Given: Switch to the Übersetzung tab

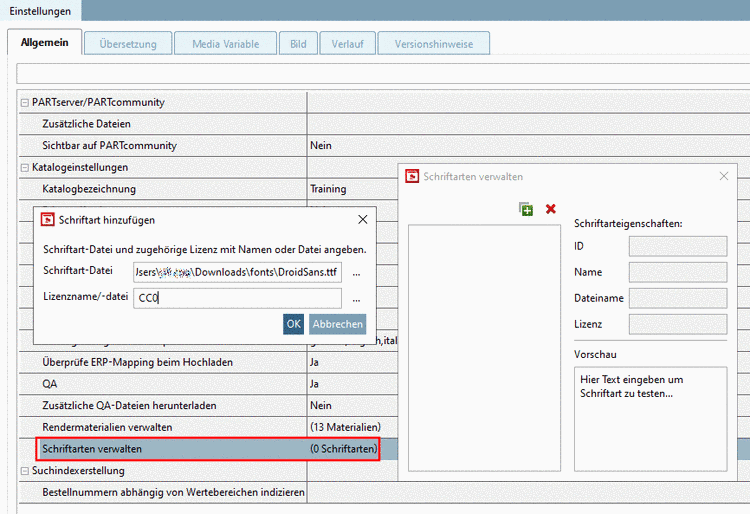Looking at the screenshot, I should tap(127, 44).
